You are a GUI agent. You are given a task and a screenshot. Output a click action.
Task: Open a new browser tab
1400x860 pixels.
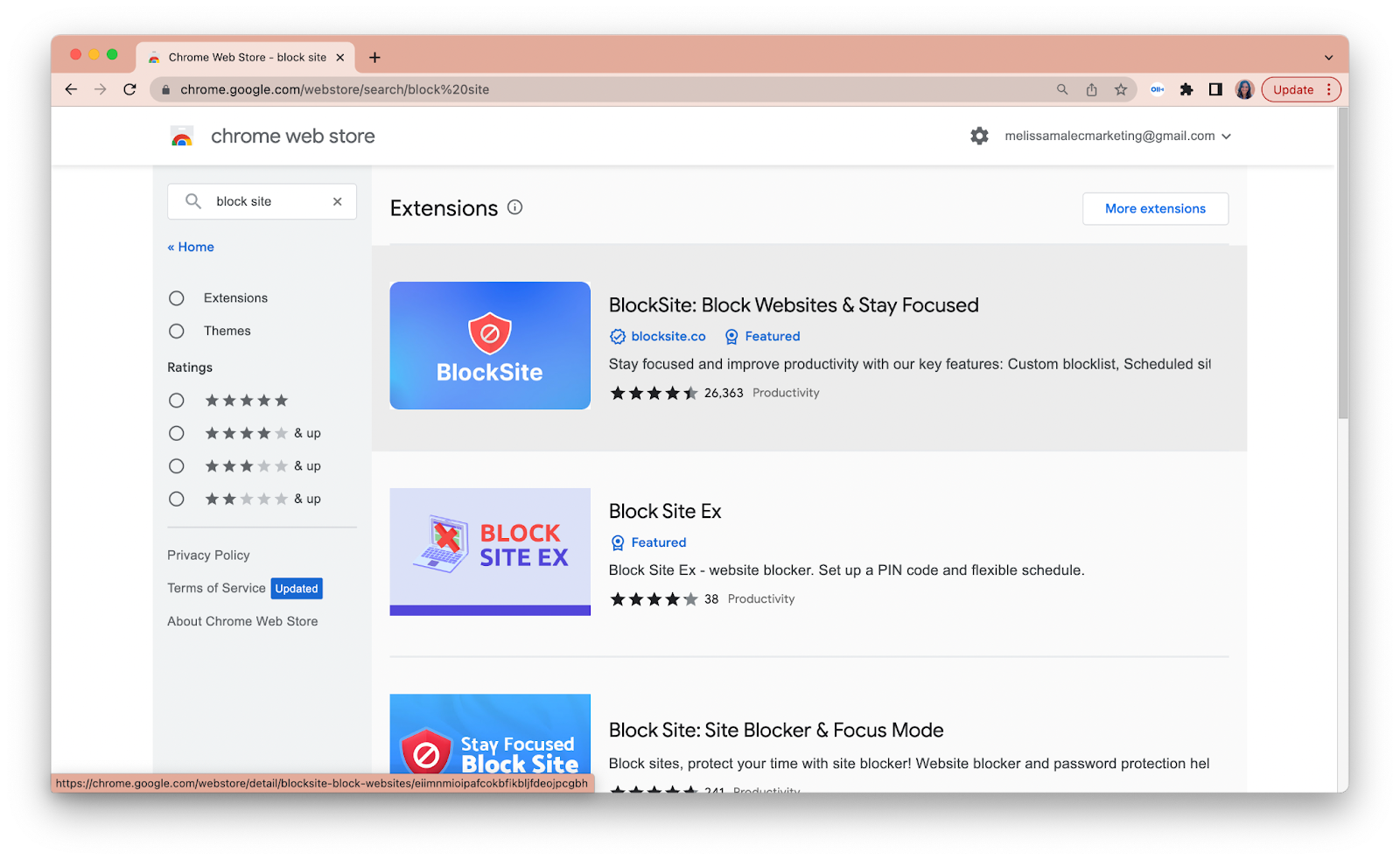pos(374,58)
